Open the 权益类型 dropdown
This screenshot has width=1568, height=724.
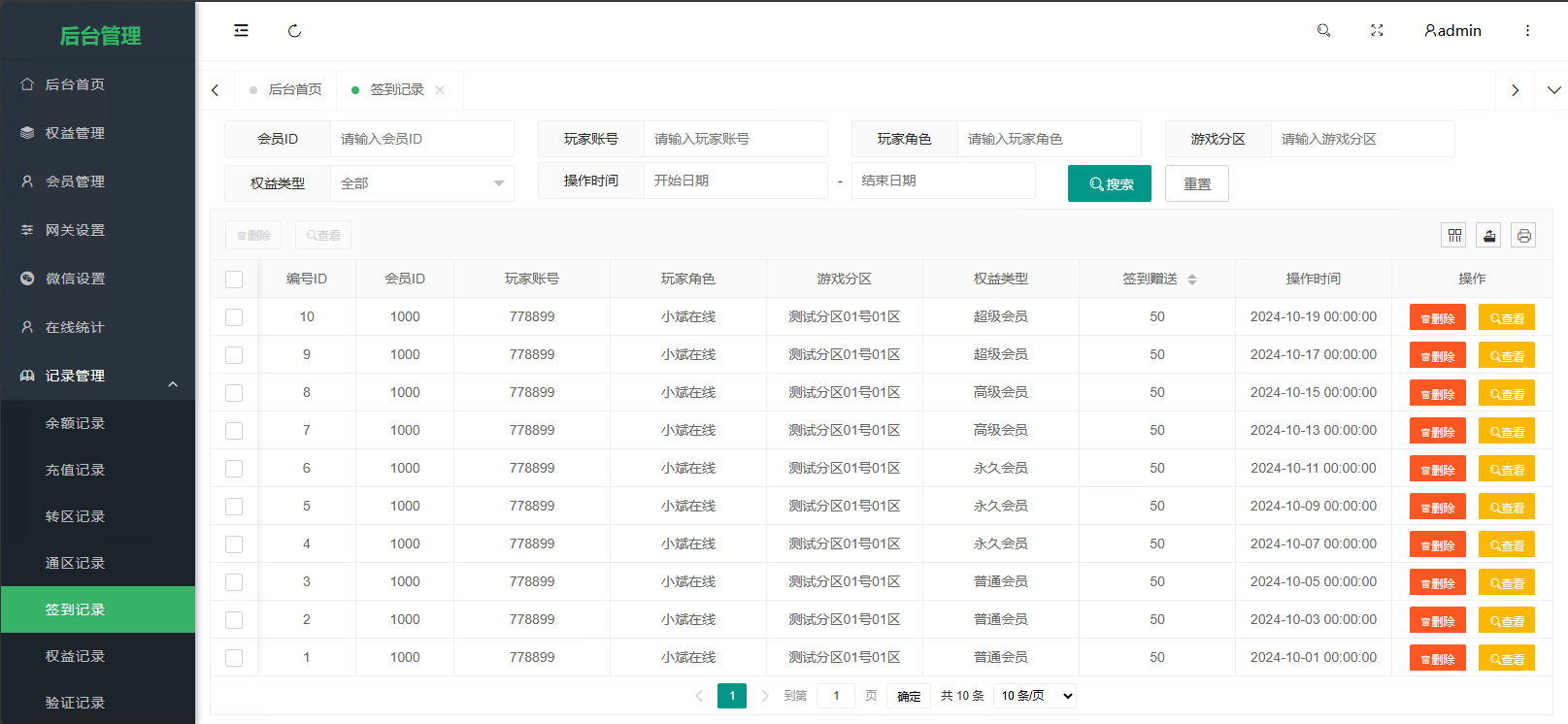(x=422, y=183)
